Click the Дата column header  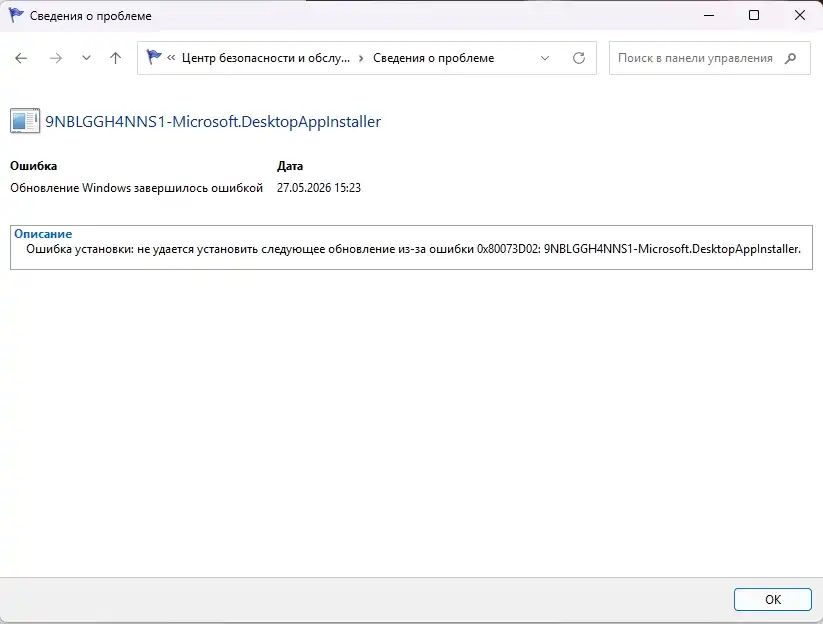pos(290,166)
